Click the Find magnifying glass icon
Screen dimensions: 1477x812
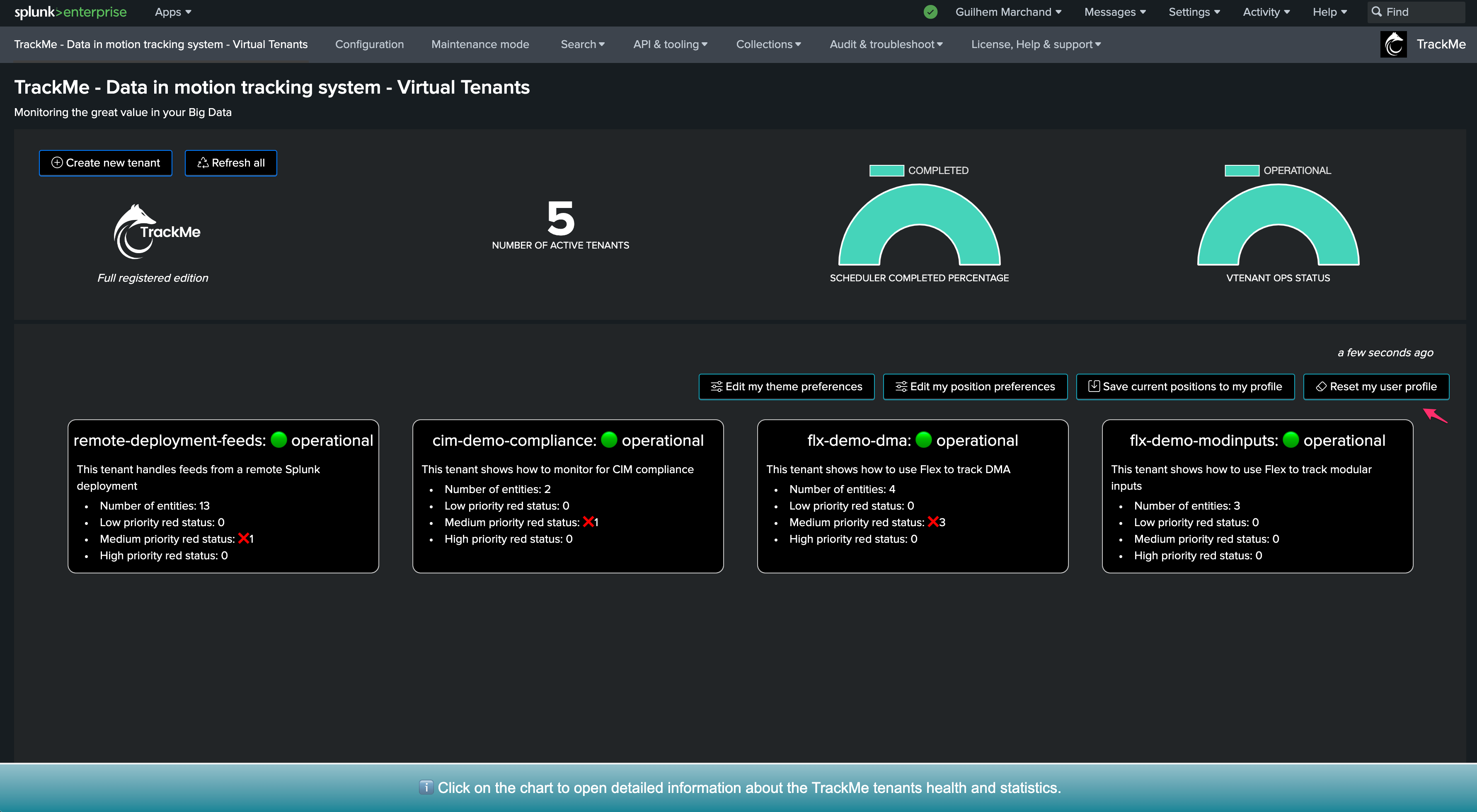[1376, 12]
